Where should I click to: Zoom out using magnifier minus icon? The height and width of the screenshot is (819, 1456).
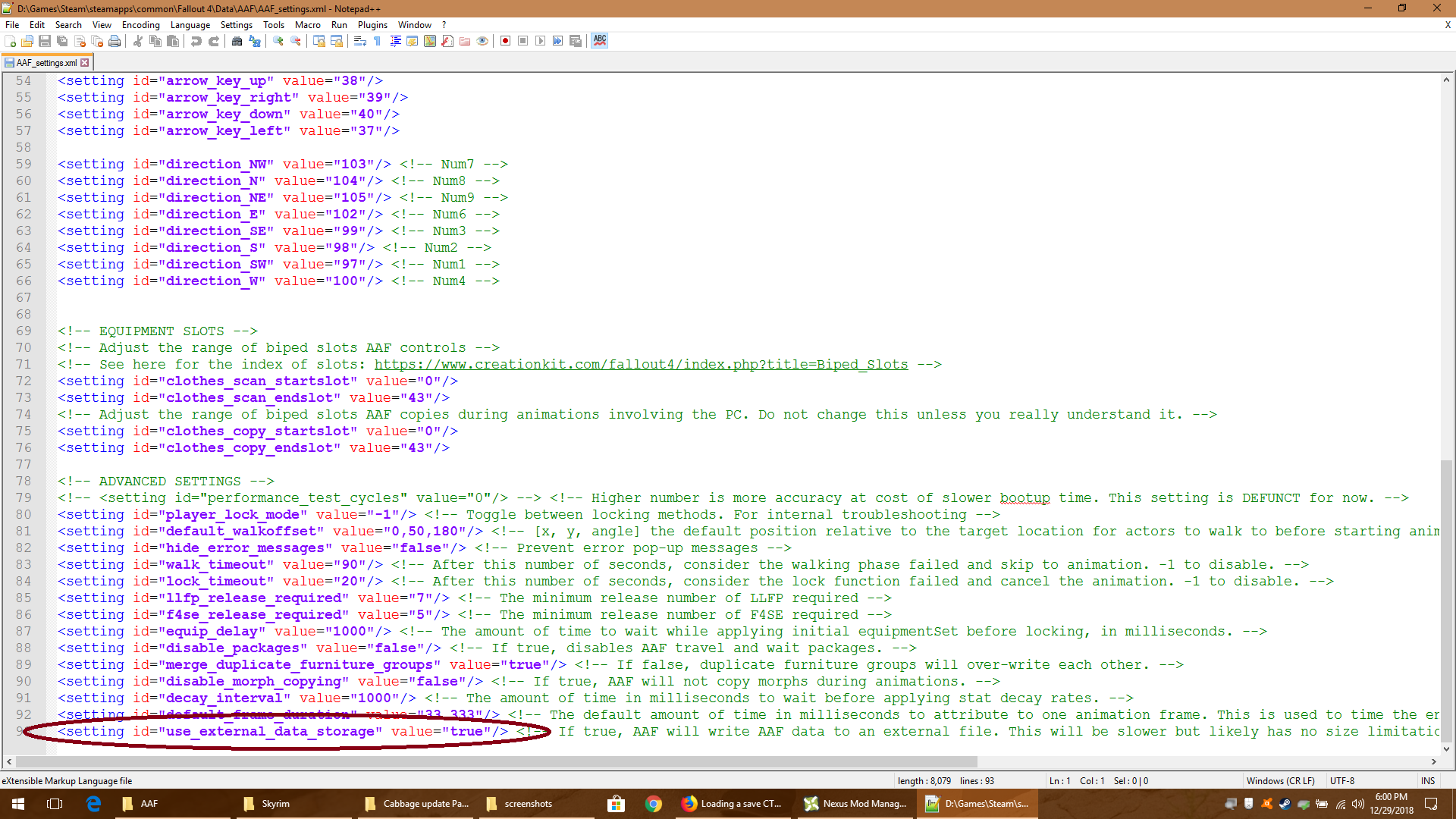pos(296,41)
